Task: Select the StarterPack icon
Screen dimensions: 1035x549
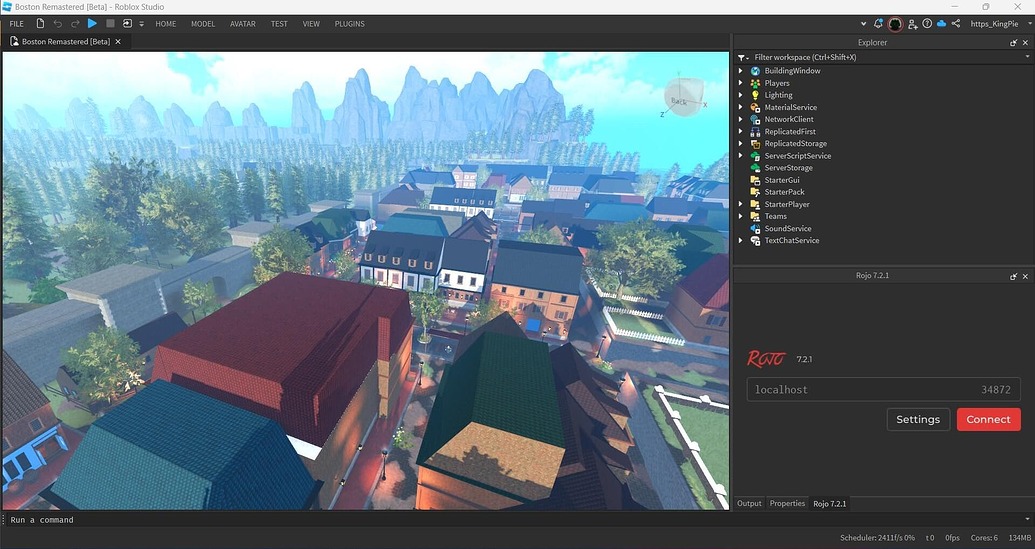Action: (755, 192)
